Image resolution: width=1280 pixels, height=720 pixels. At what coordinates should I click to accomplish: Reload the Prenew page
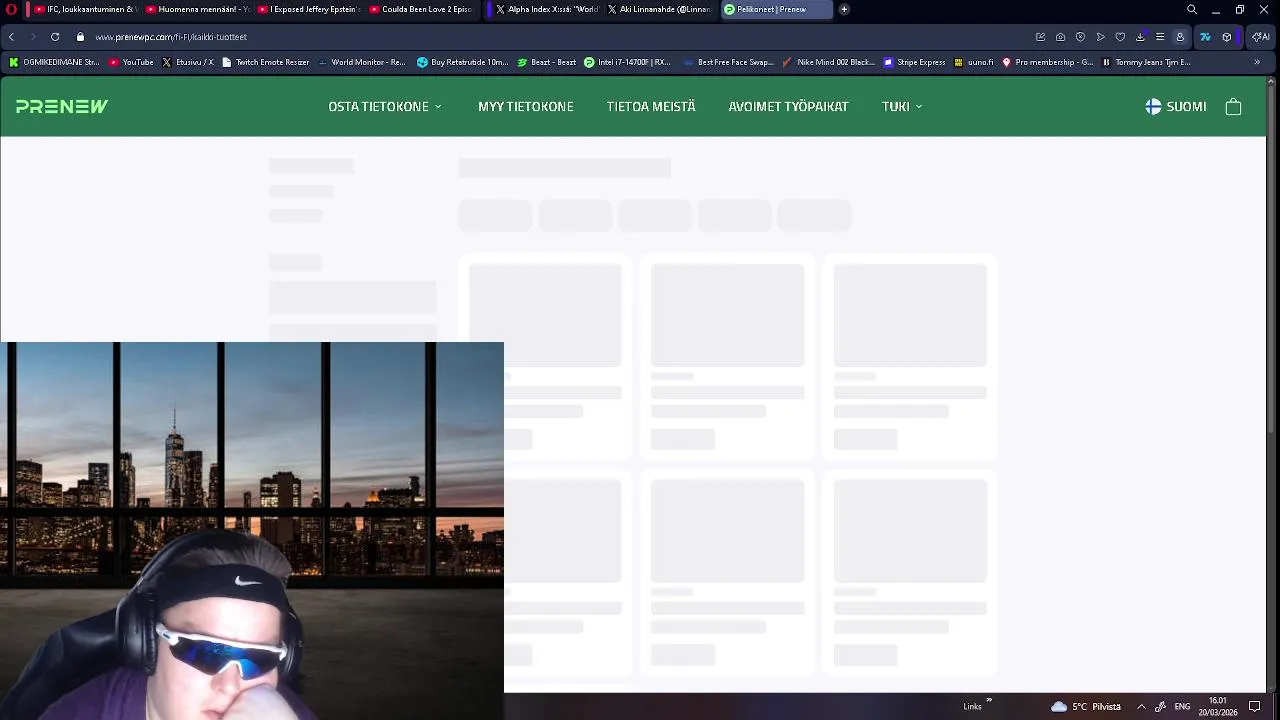55,37
